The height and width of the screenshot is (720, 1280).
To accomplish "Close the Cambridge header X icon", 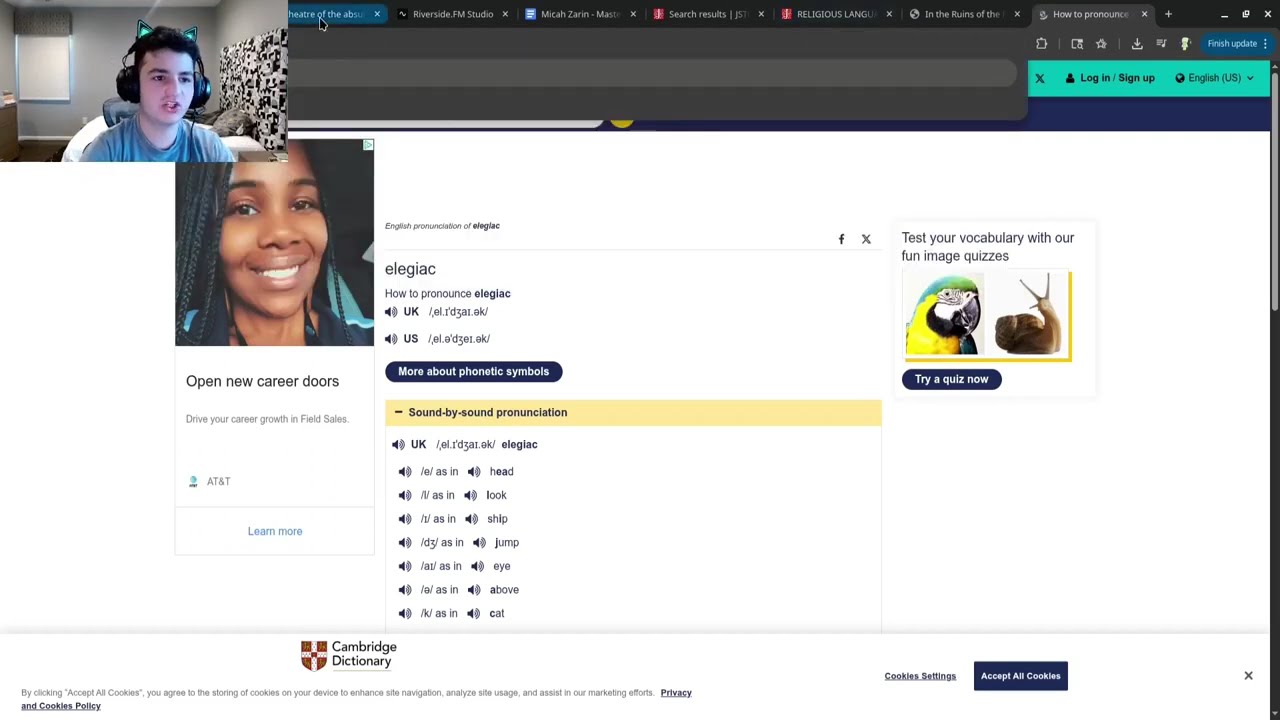I will point(1039,78).
